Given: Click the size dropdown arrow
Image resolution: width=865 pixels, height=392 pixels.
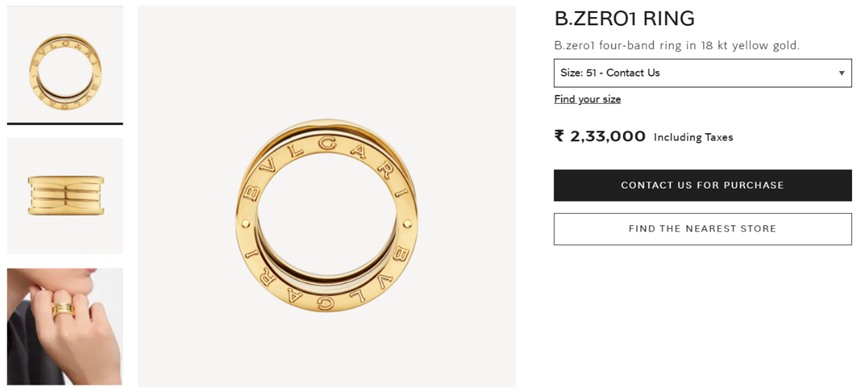Looking at the screenshot, I should point(841,73).
